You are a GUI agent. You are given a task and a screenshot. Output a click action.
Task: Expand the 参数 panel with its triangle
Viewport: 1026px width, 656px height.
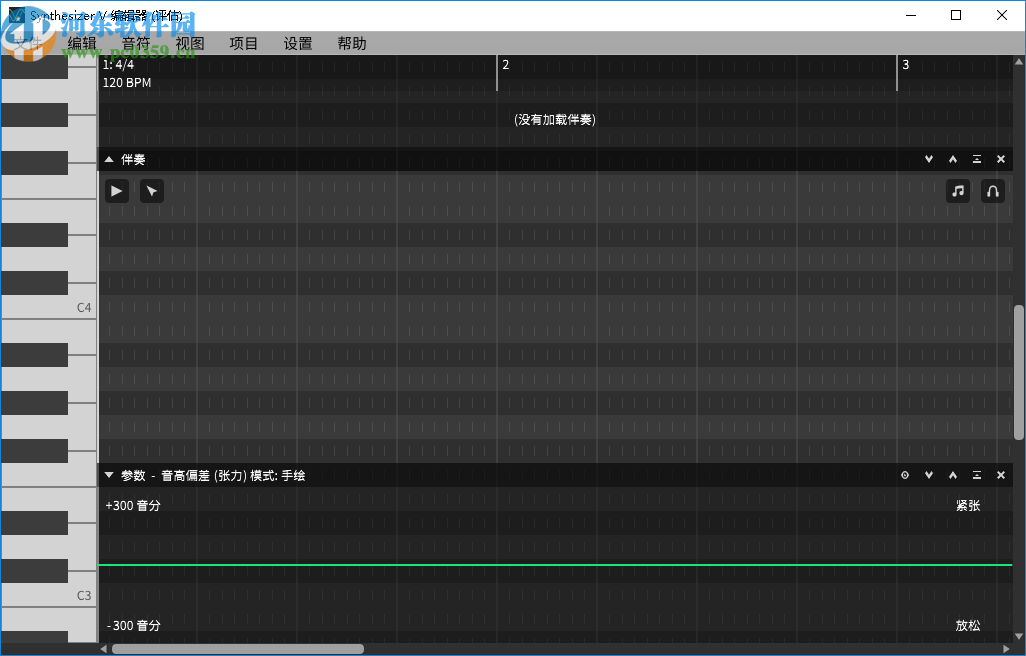[x=108, y=475]
